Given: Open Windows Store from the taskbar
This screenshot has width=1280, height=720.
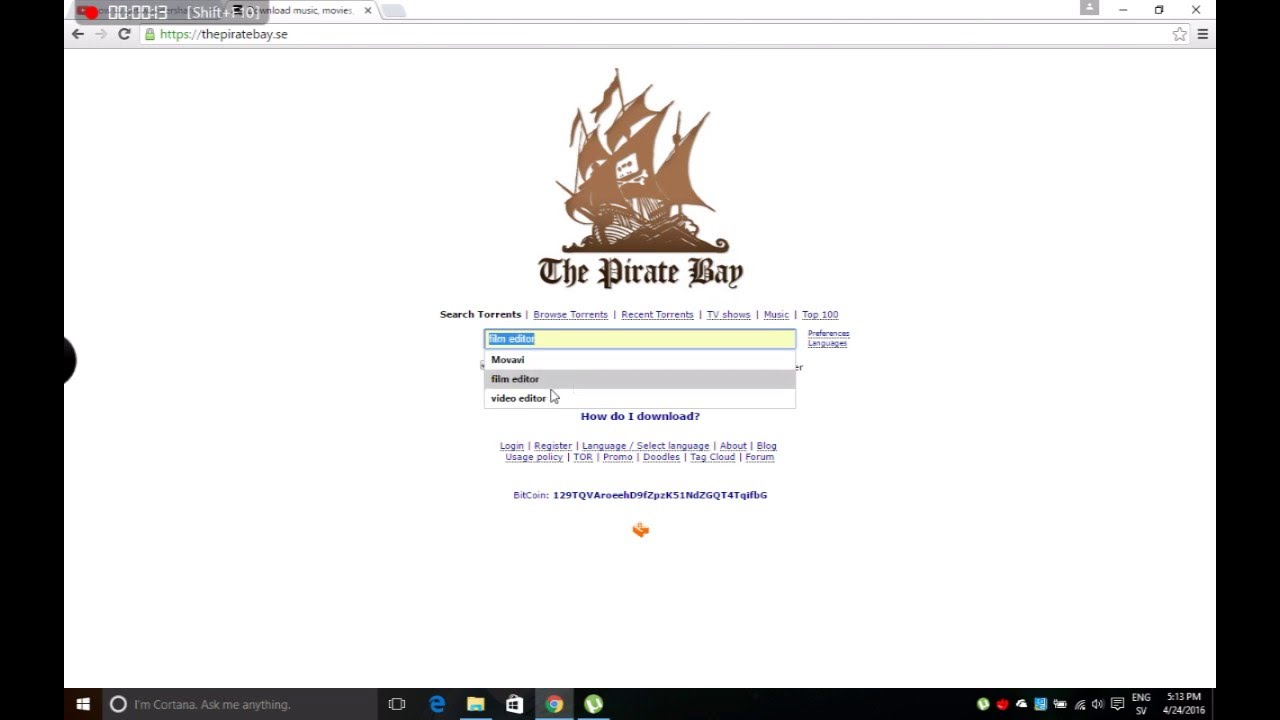Looking at the screenshot, I should (x=515, y=704).
